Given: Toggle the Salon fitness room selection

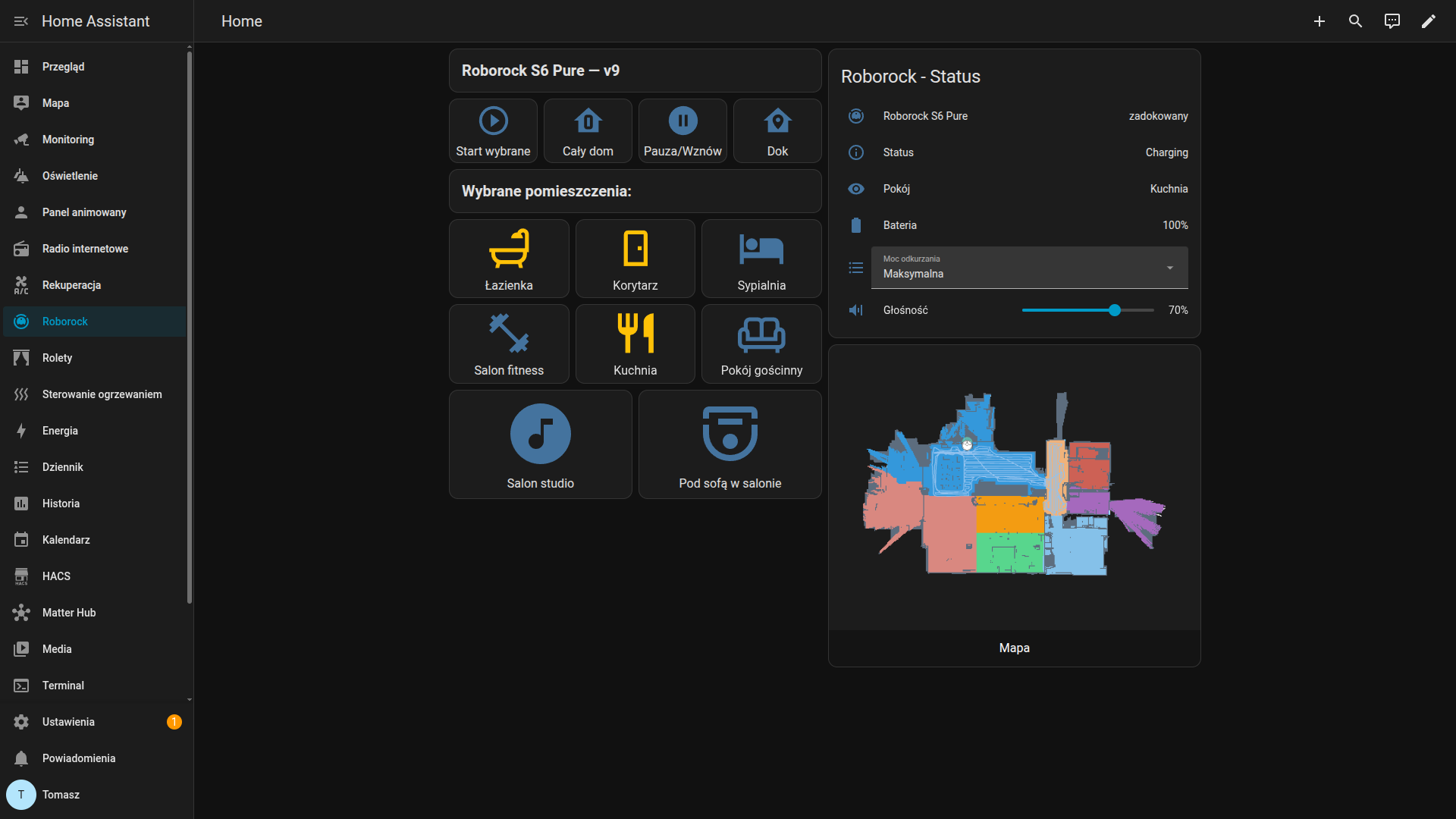Looking at the screenshot, I should pos(509,344).
